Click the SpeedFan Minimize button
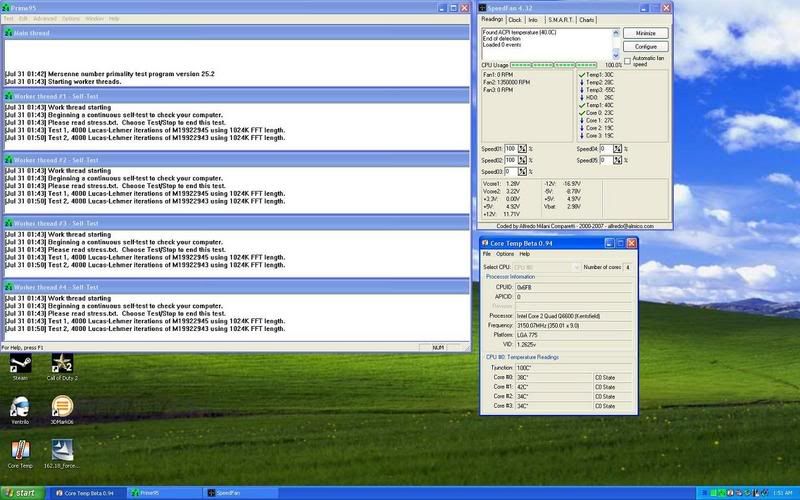Screen dimensions: 800x500 click(x=645, y=33)
